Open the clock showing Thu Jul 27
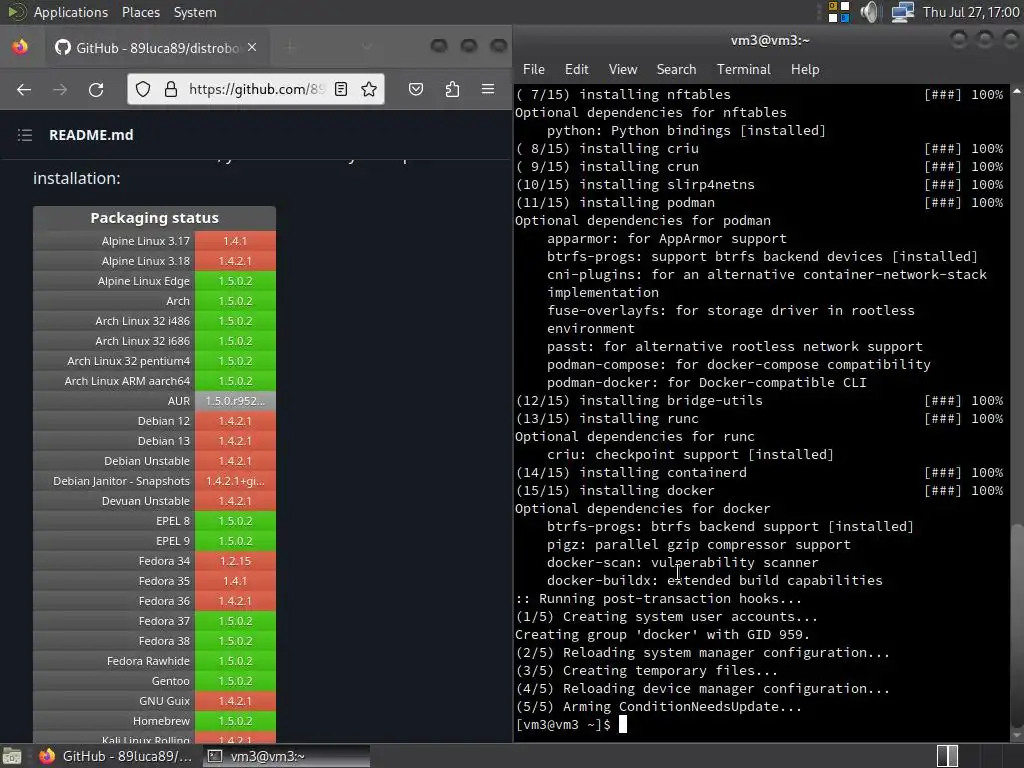The height and width of the screenshot is (768, 1024). coord(971,12)
